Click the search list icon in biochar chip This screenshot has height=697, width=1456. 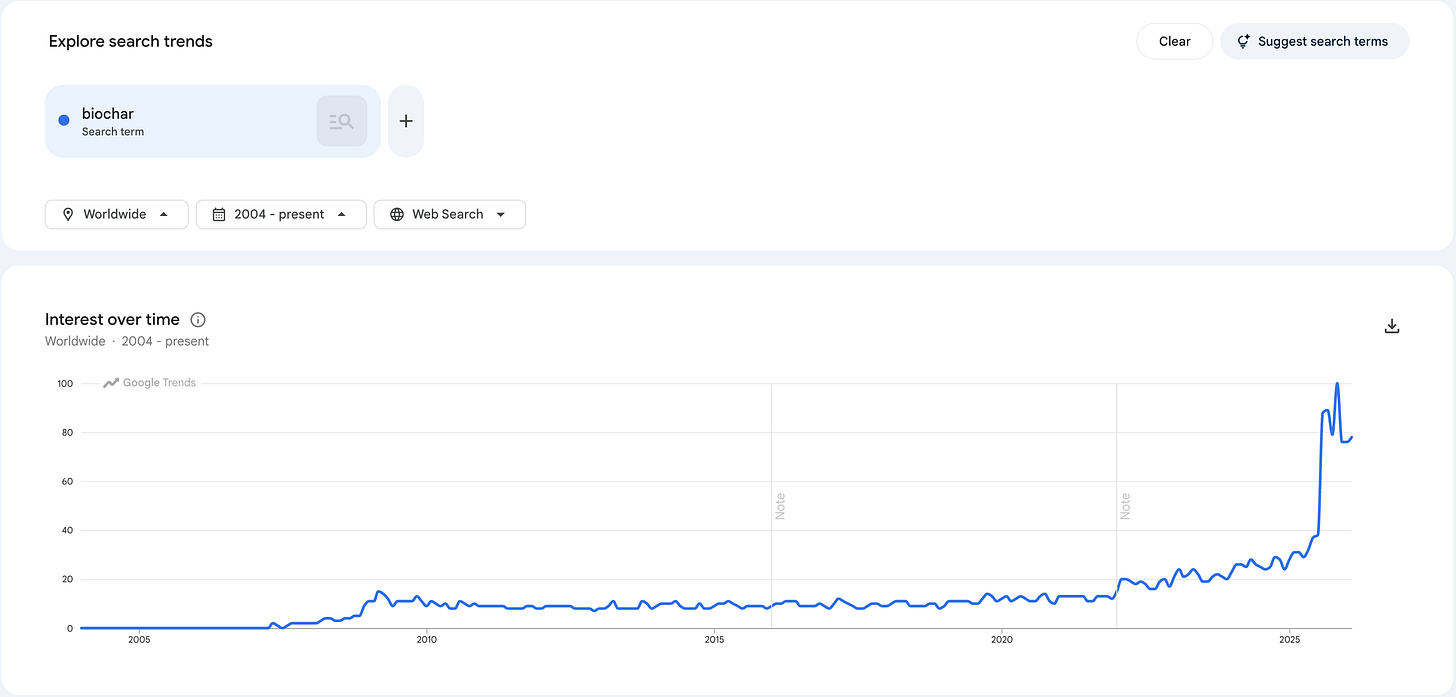pyautogui.click(x=342, y=121)
